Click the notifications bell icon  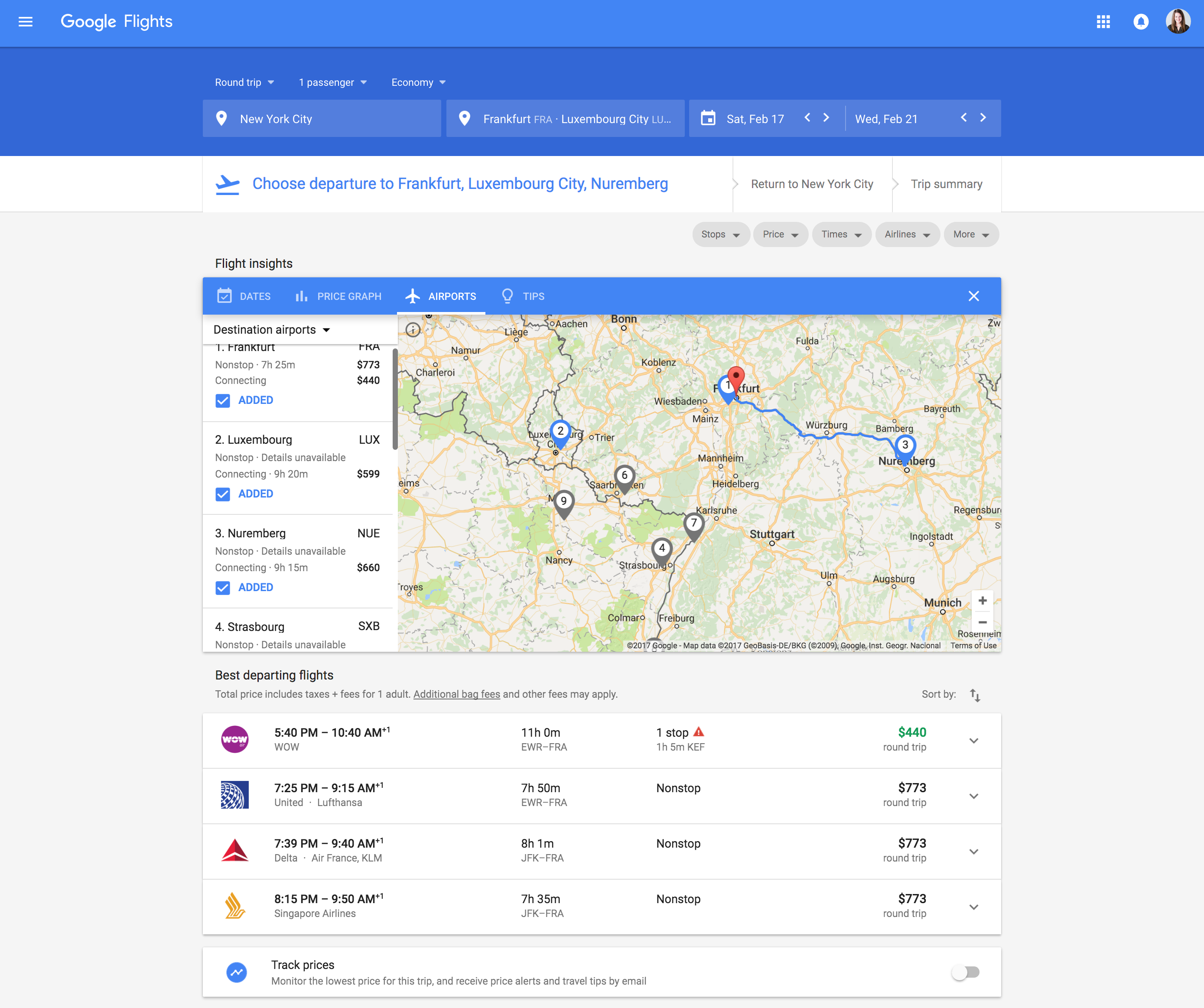tap(1141, 22)
